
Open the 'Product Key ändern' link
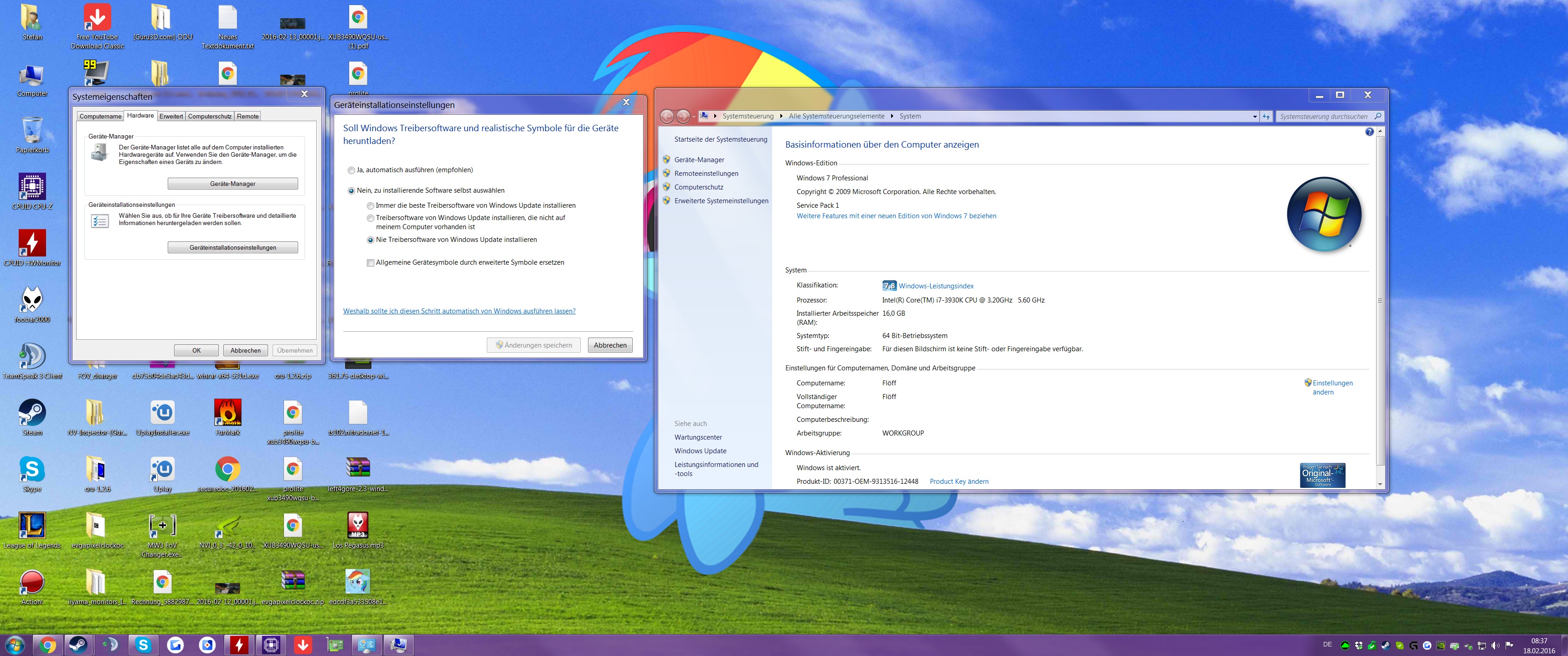click(x=959, y=482)
